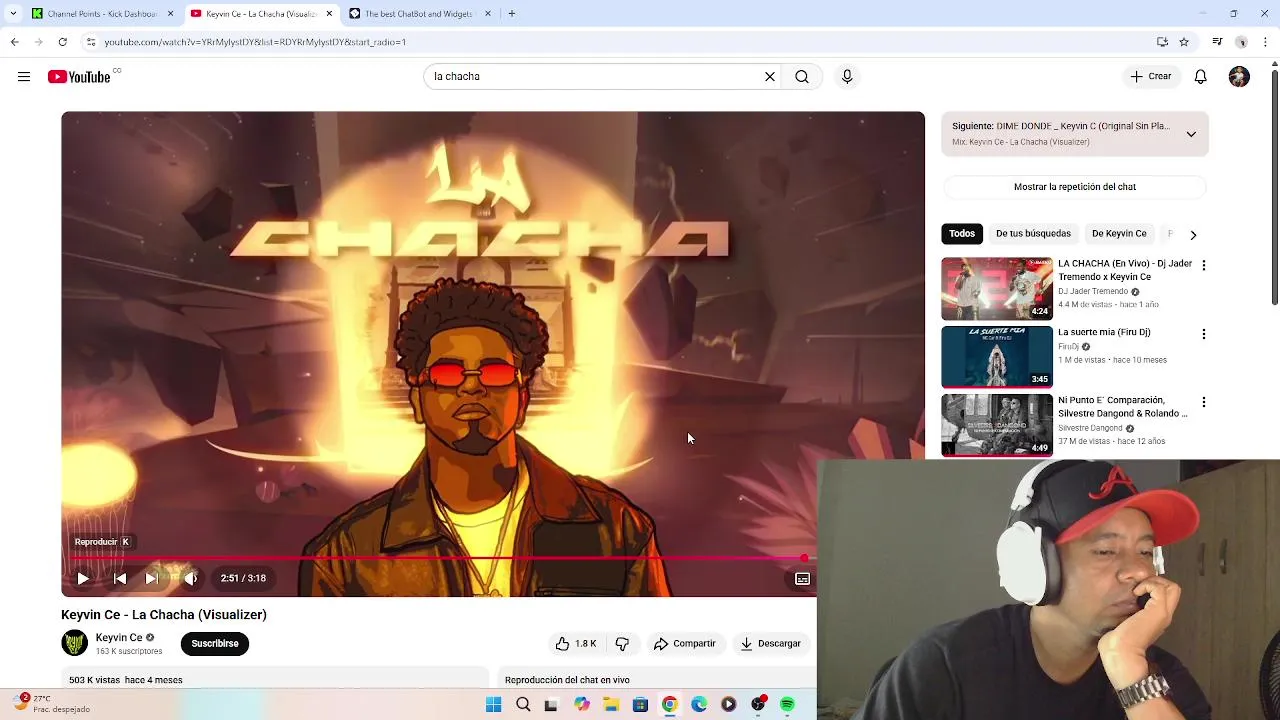Install app from address bar icon
Viewport: 1280px width, 720px height.
[x=1162, y=42]
